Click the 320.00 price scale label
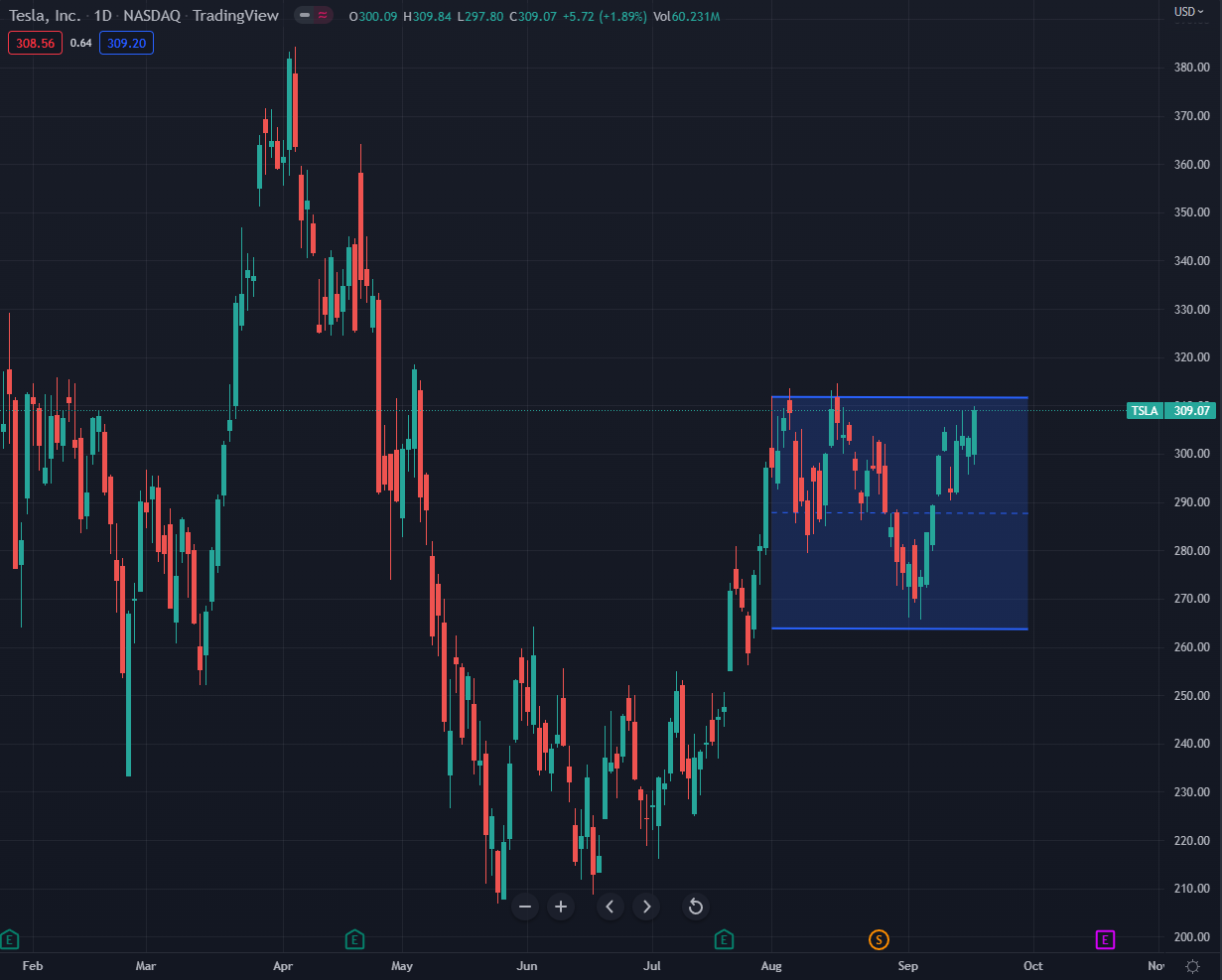Viewport: 1222px width, 980px height. pyautogui.click(x=1191, y=357)
